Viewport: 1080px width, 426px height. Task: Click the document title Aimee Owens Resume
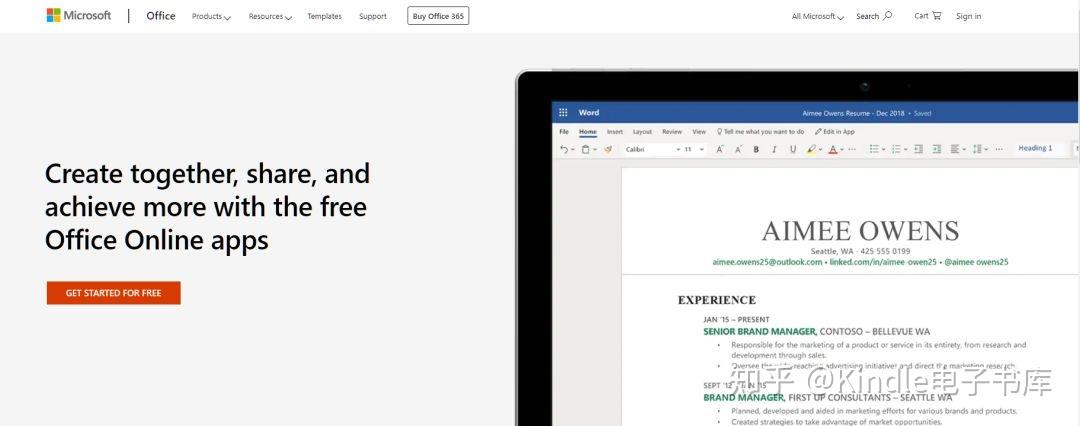click(x=854, y=113)
